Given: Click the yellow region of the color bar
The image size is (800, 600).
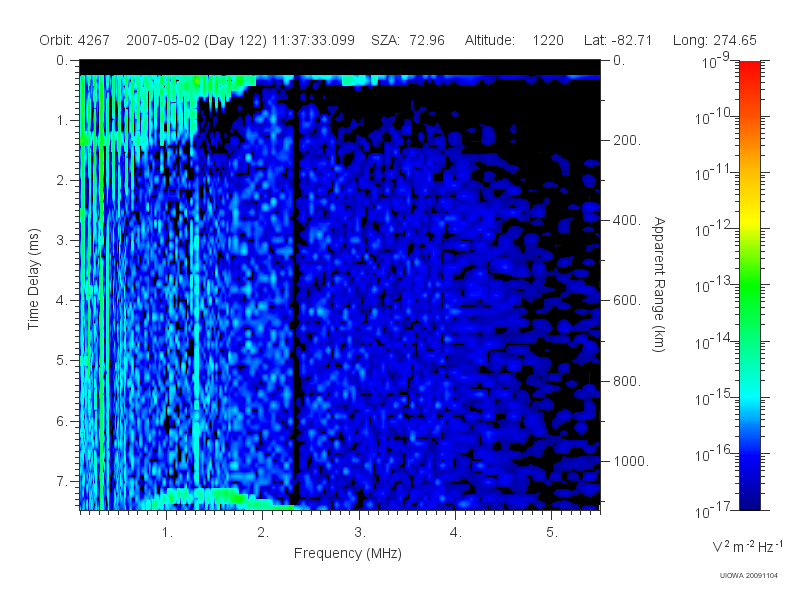Looking at the screenshot, I should (x=749, y=219).
